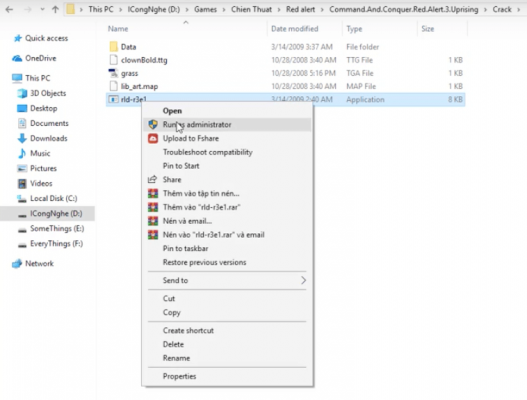
Task: Select 'Red alert' breadcrumb segment
Action: (300, 9)
